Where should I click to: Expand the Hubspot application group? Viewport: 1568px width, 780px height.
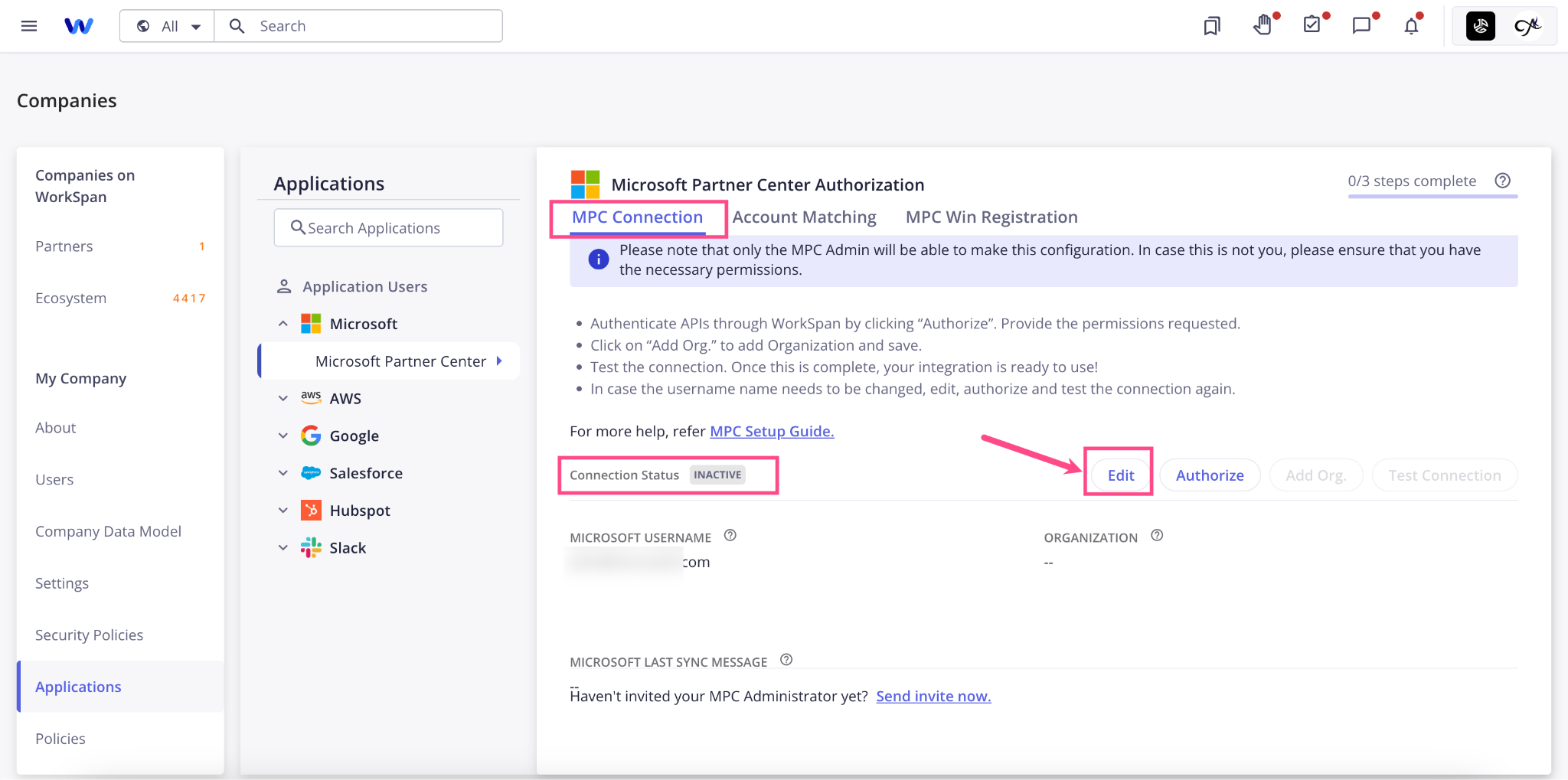pyautogui.click(x=283, y=511)
